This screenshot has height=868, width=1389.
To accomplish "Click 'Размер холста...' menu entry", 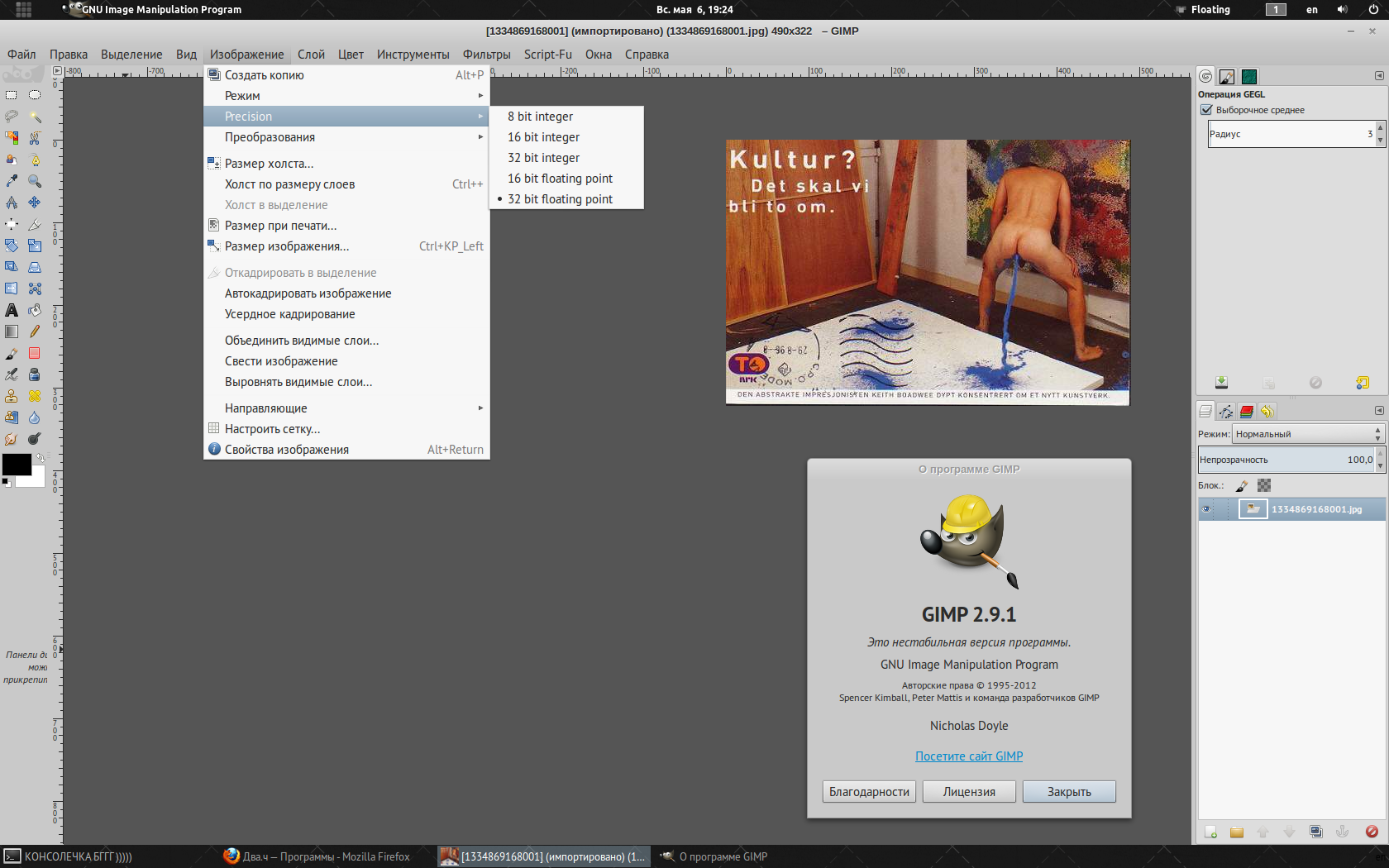I will (346, 164).
